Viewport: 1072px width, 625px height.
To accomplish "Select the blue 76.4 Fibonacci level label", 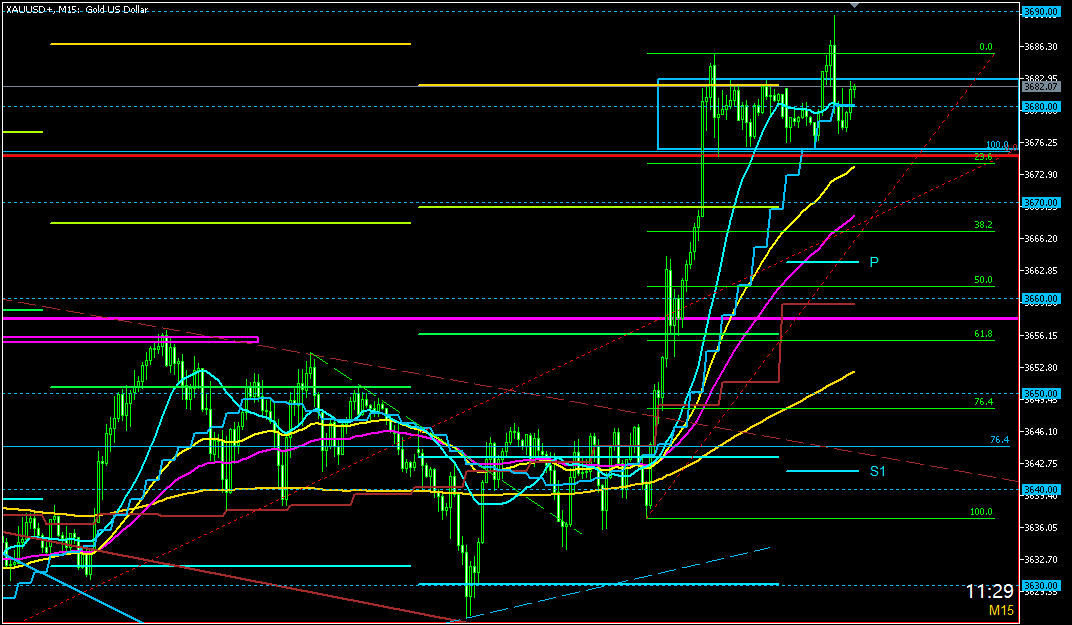I will click(998, 440).
